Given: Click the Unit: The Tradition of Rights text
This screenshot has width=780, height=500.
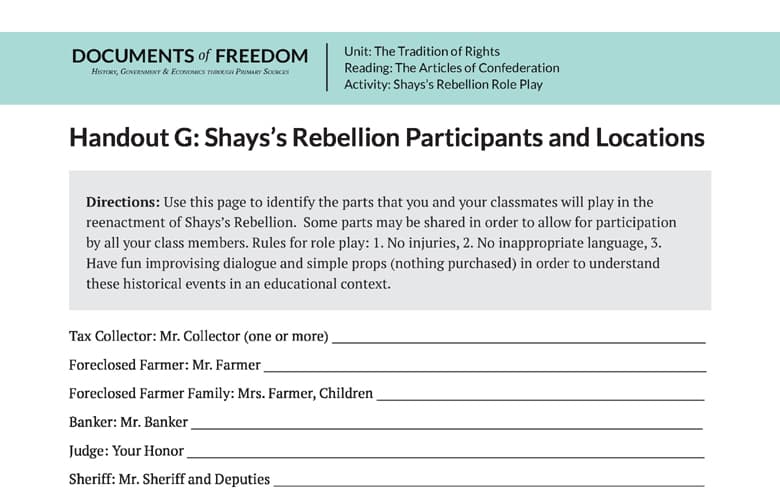Looking at the screenshot, I should (x=421, y=51).
